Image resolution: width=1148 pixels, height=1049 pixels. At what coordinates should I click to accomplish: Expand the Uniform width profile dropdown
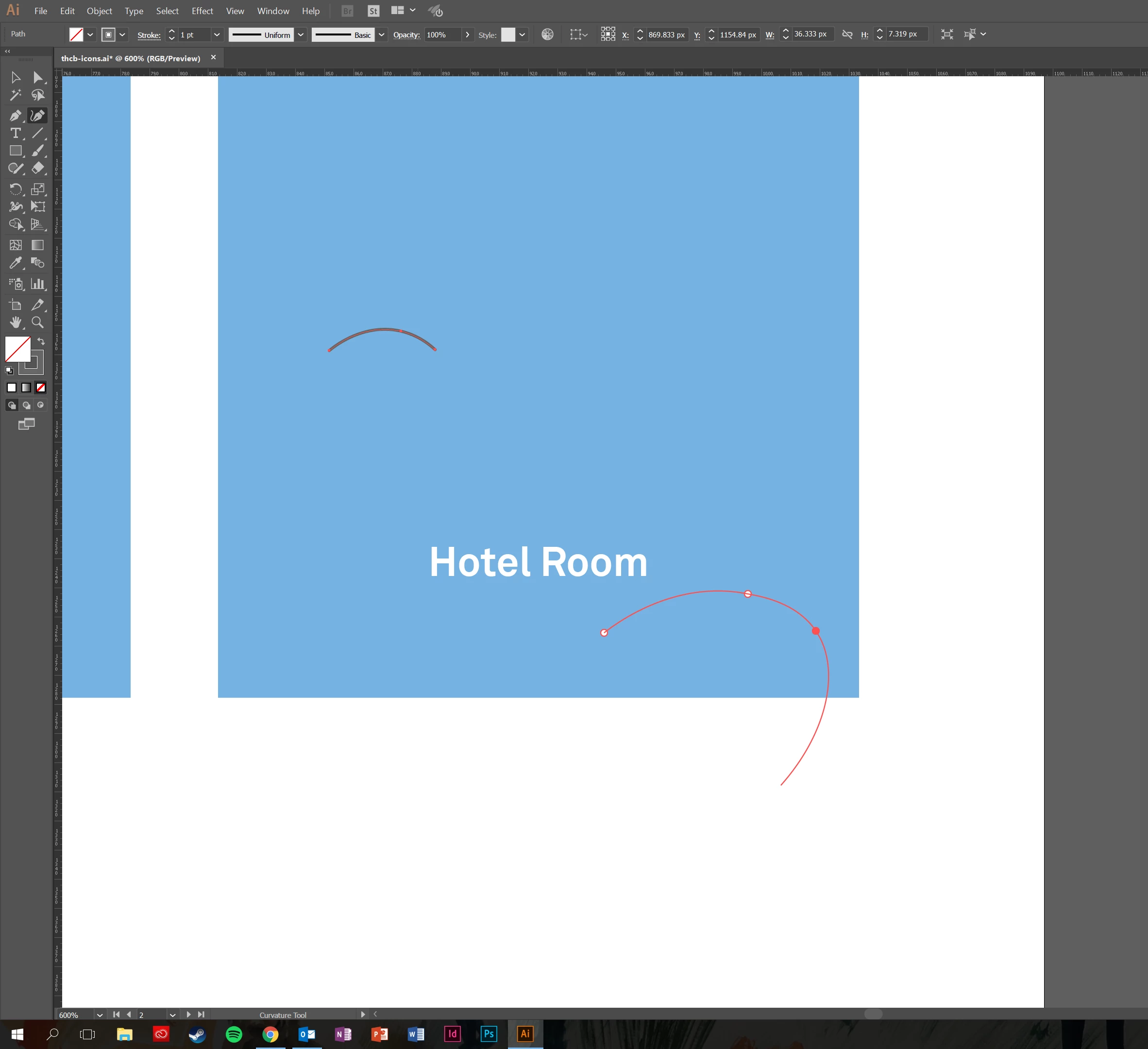[x=301, y=35]
